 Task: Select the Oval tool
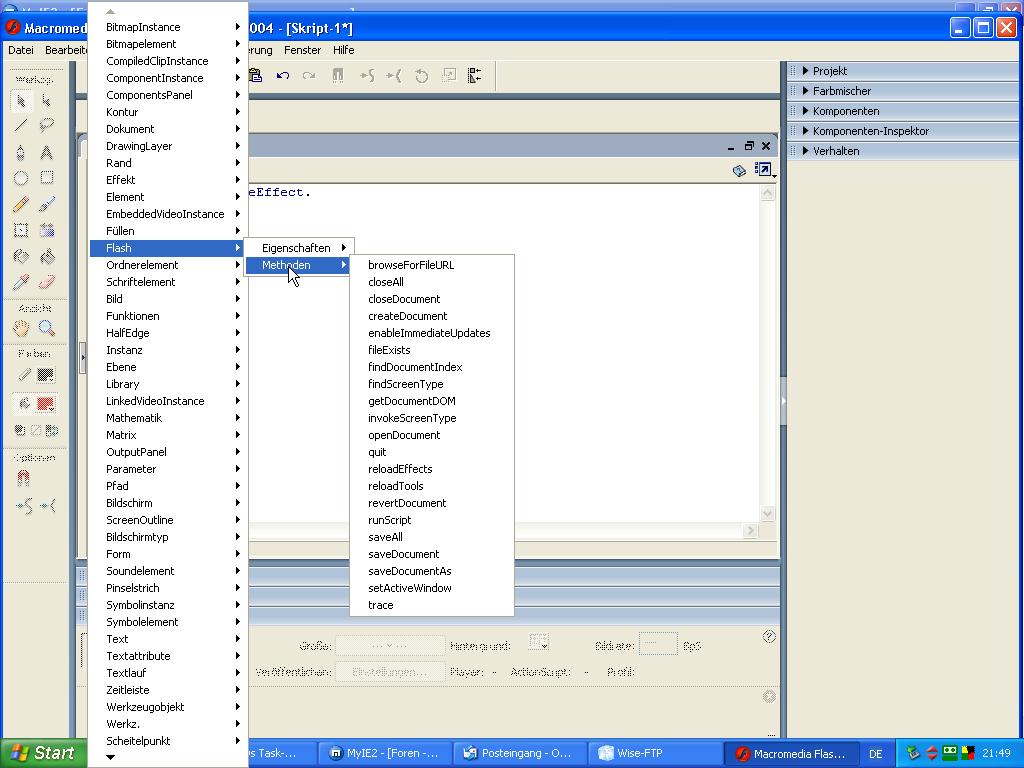pyautogui.click(x=21, y=178)
